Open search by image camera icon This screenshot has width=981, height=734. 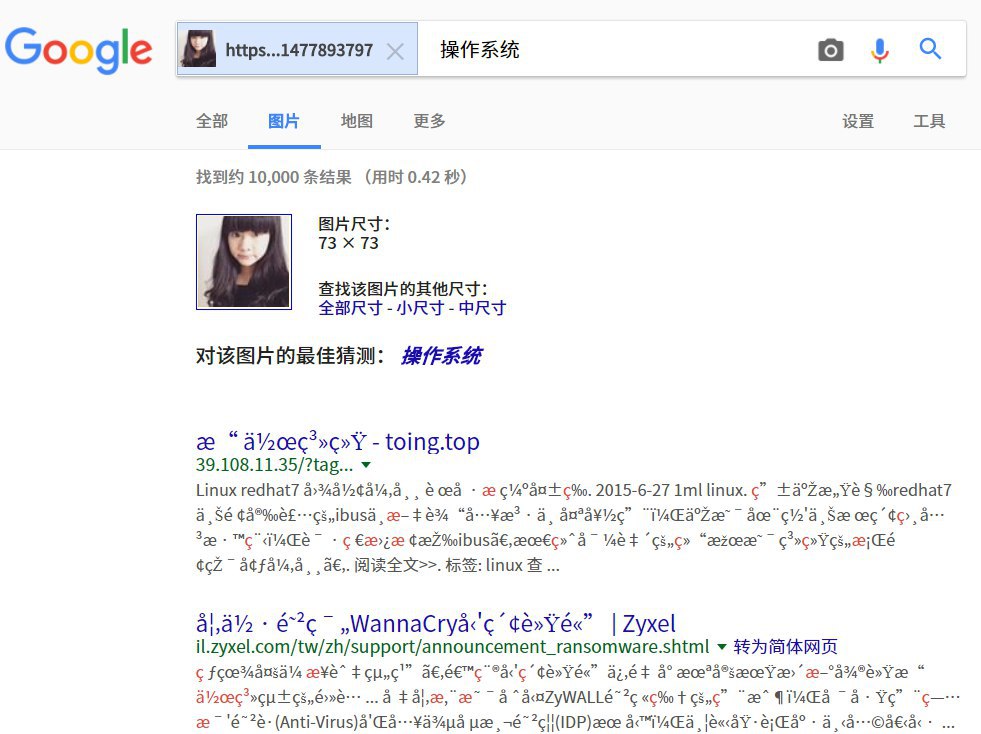tap(830, 49)
